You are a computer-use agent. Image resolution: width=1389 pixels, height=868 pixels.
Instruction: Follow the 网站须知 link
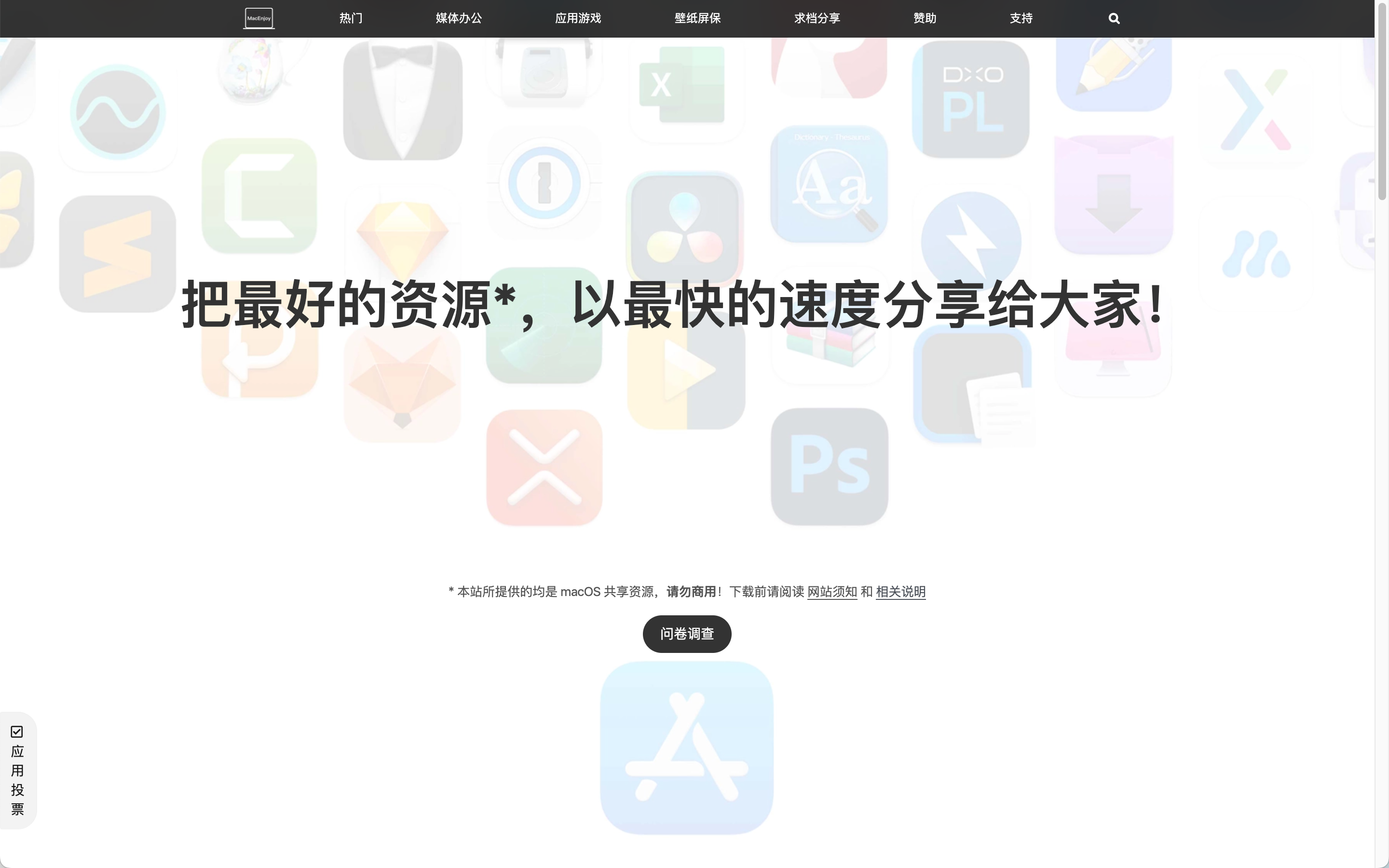click(832, 591)
